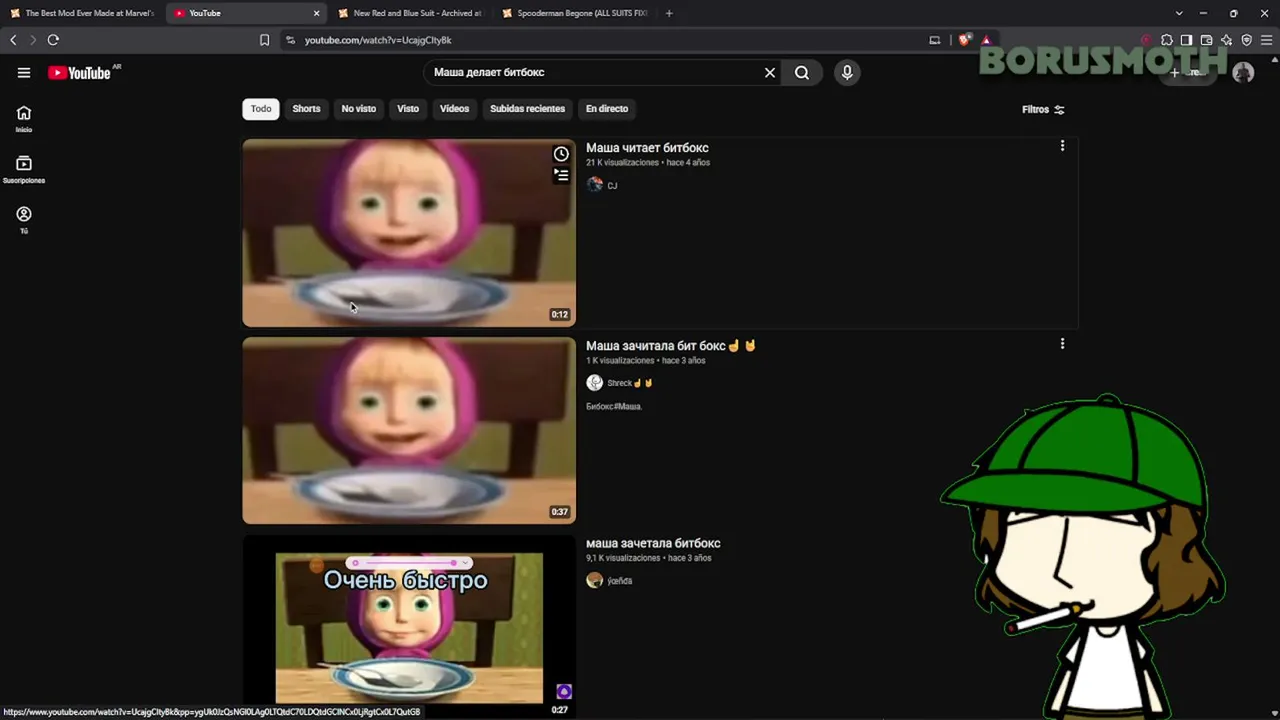Clear the search box text
This screenshot has height=720, width=1280.
pyautogui.click(x=770, y=72)
